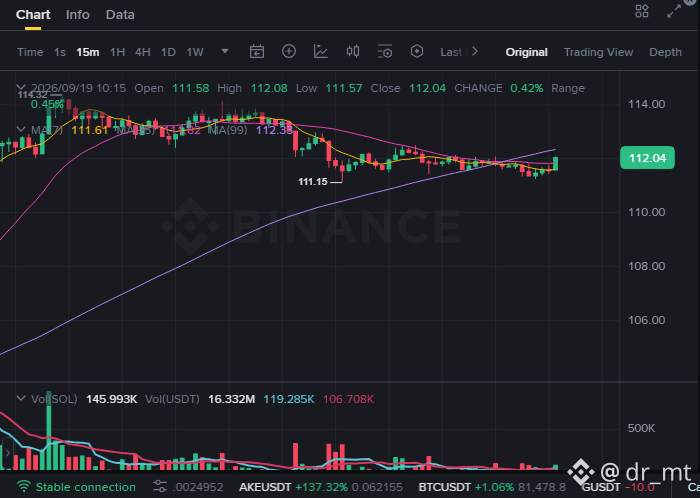The height and width of the screenshot is (498, 700).
Task: Select the 1H time interval
Action: click(x=117, y=52)
